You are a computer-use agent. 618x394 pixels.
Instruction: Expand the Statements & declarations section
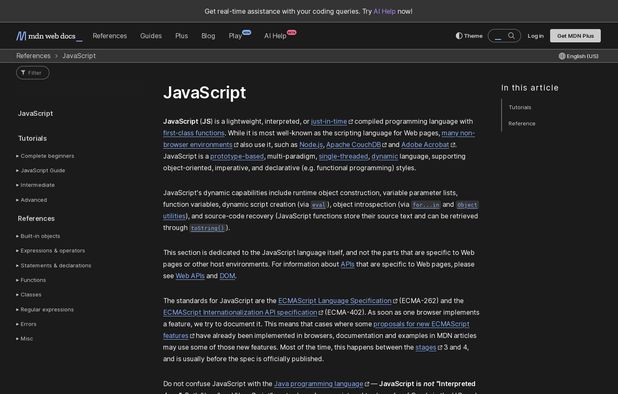click(54, 266)
